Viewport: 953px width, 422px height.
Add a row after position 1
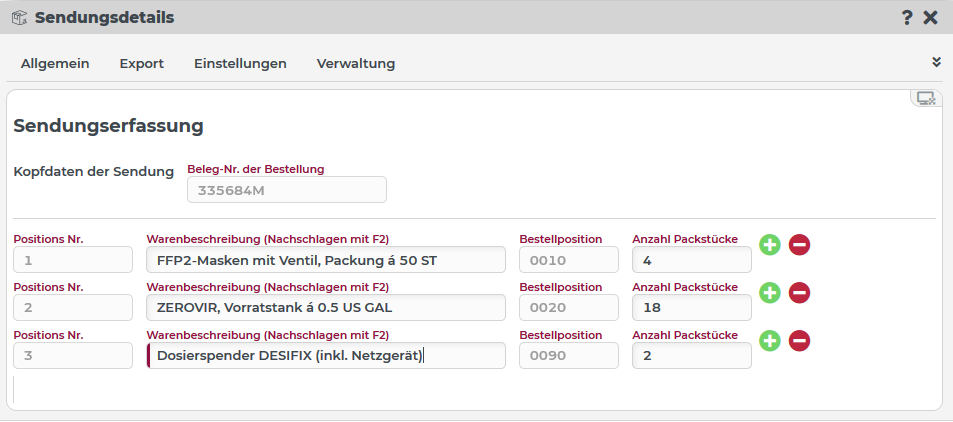tap(769, 245)
